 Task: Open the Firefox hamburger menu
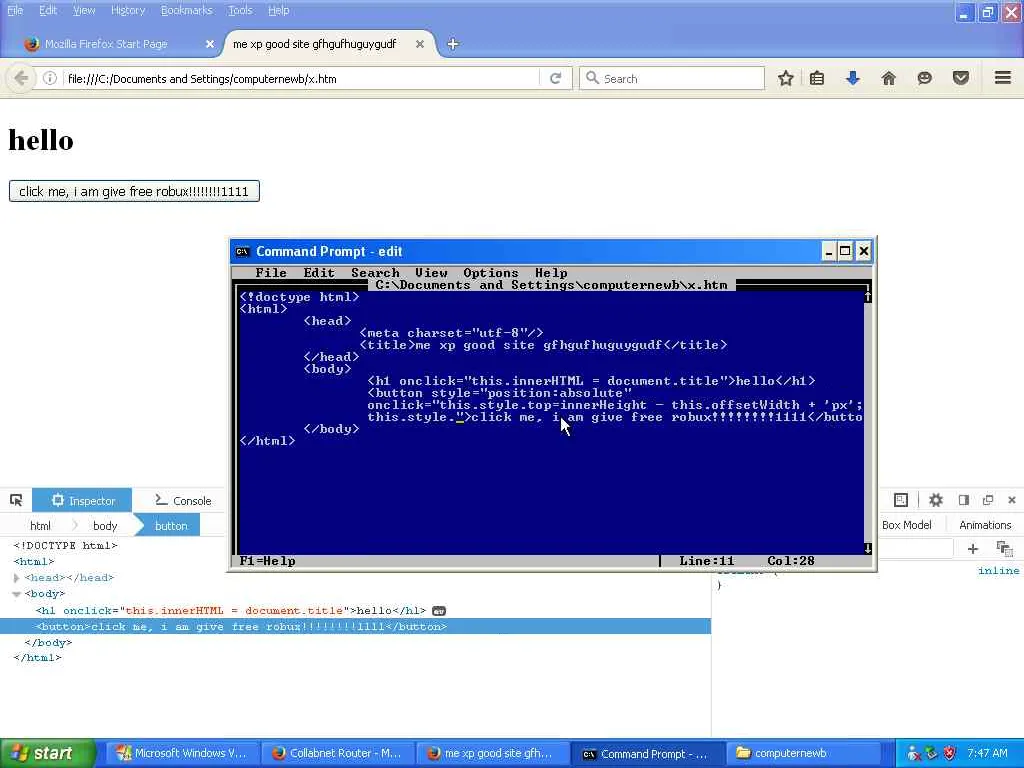pos(1003,78)
